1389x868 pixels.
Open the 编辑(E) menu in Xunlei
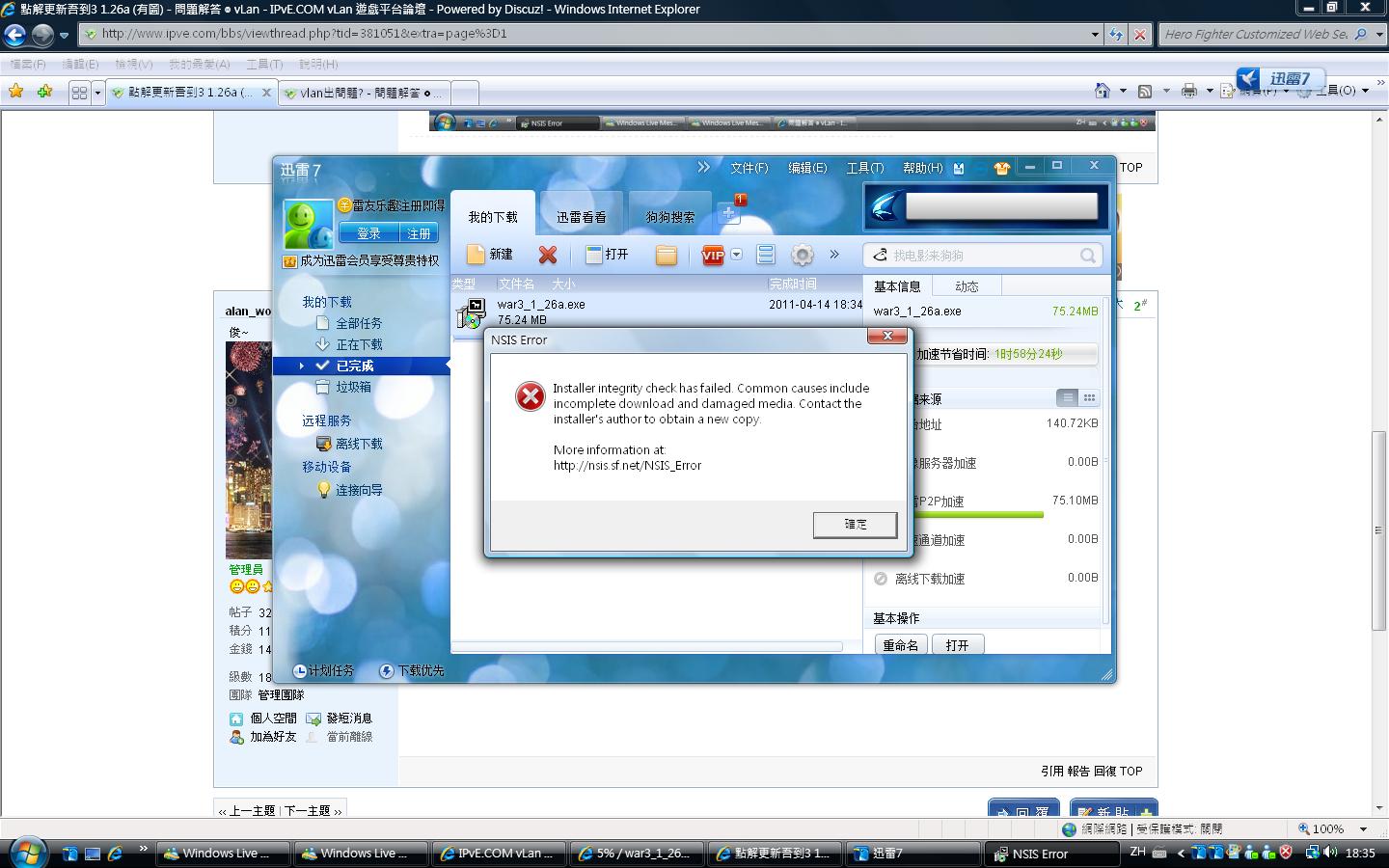click(807, 168)
